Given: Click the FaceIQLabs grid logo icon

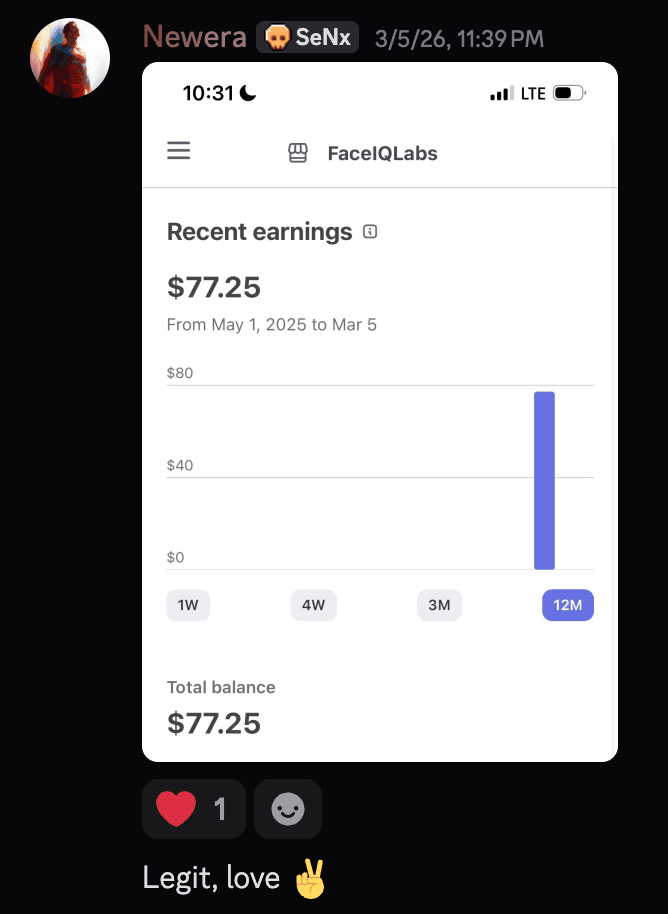Looking at the screenshot, I should tap(297, 153).
